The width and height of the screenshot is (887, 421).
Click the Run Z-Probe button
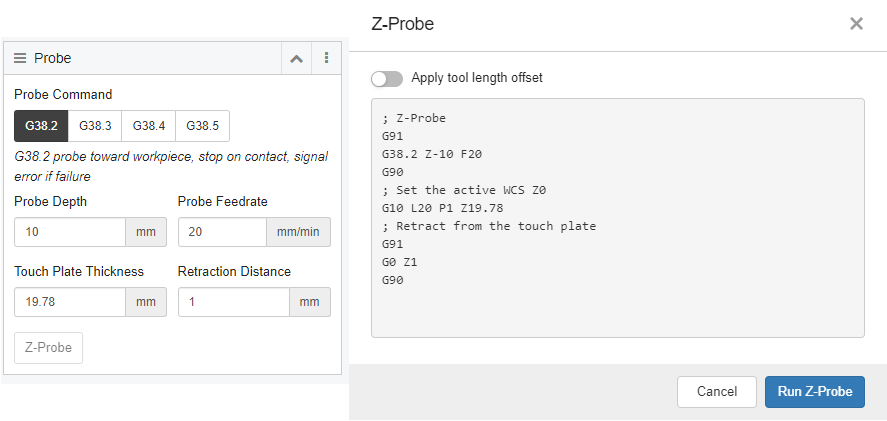tap(815, 392)
